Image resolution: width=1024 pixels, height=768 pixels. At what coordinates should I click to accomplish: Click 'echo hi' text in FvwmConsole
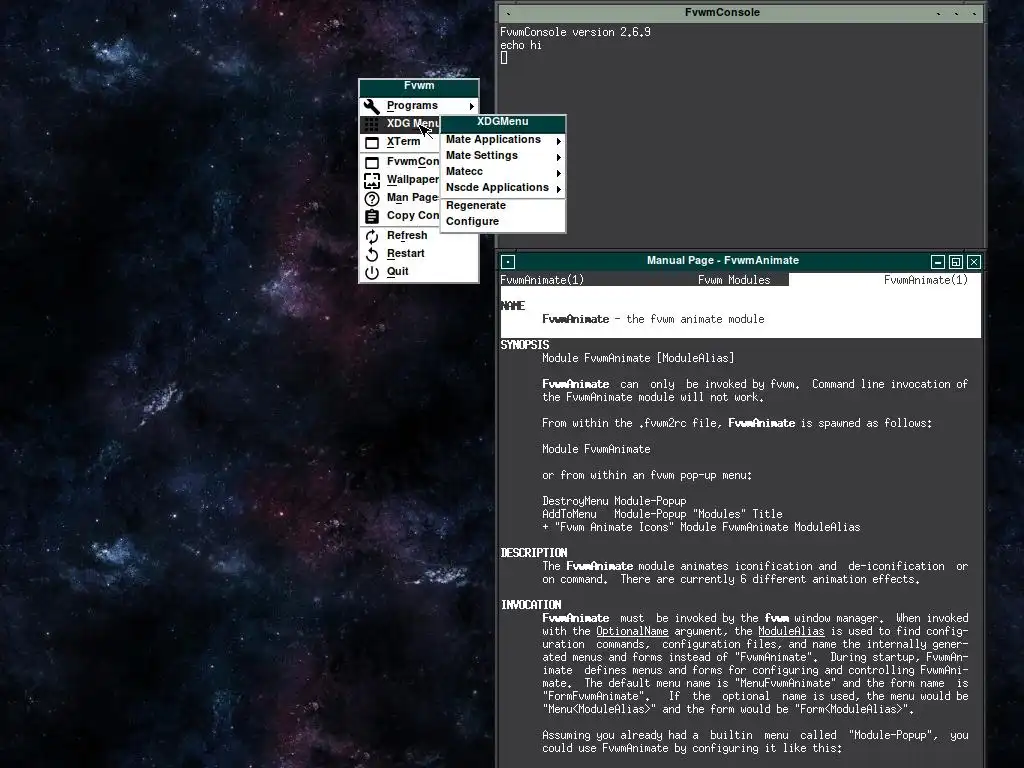click(520, 45)
